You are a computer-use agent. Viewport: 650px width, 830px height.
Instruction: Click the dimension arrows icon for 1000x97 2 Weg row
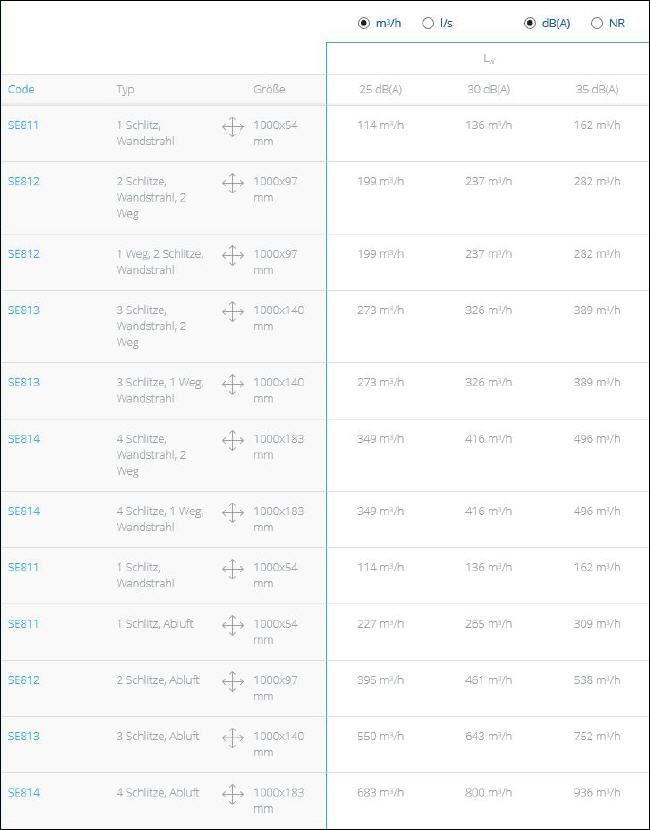[233, 184]
